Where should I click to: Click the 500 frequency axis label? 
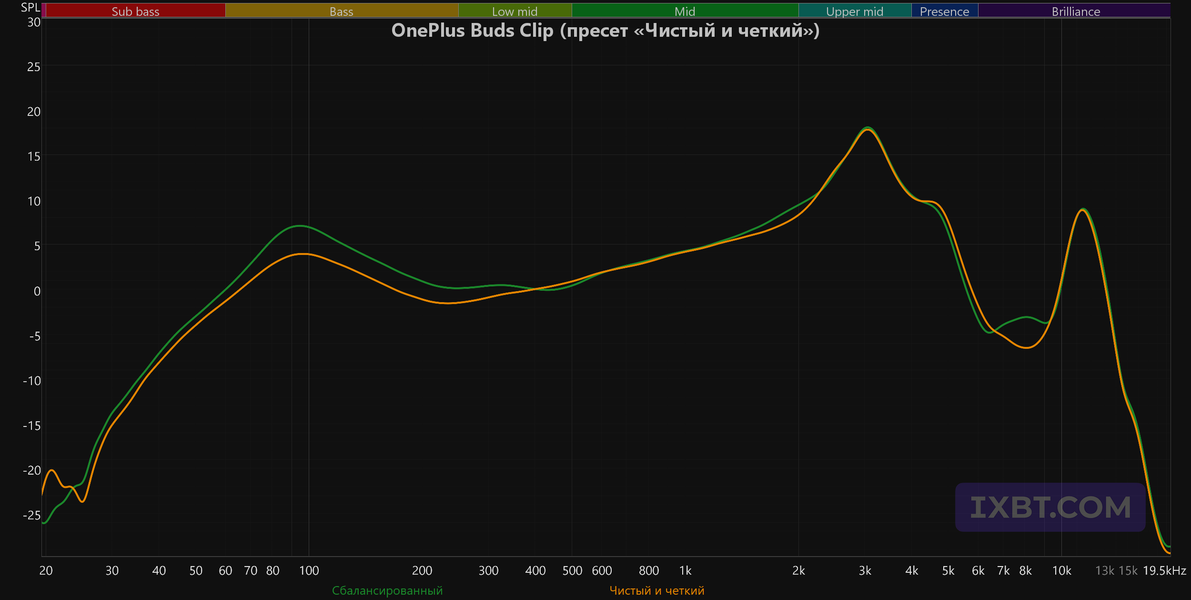[x=572, y=571]
